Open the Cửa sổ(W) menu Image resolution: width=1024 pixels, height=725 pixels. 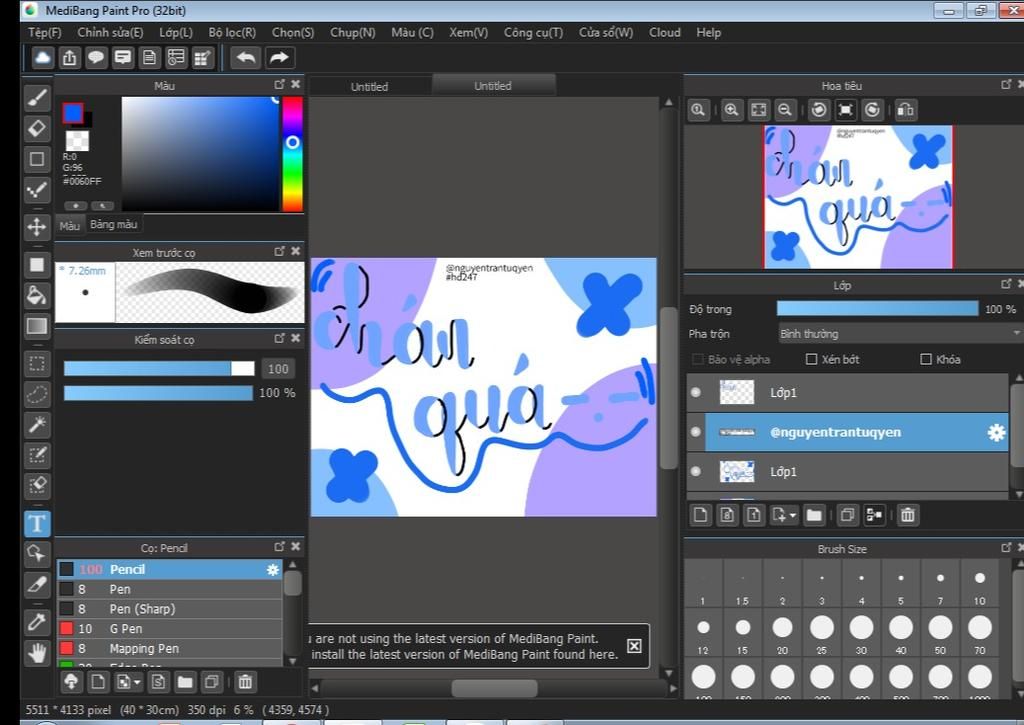(605, 33)
